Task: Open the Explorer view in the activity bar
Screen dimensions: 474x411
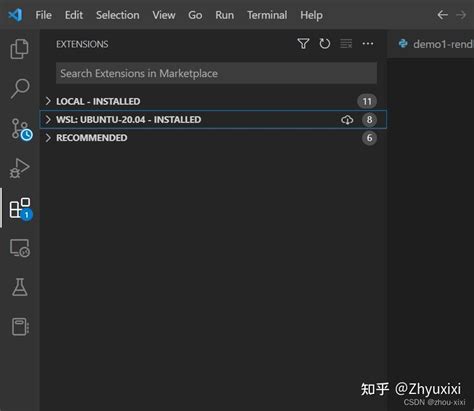Action: coord(20,49)
